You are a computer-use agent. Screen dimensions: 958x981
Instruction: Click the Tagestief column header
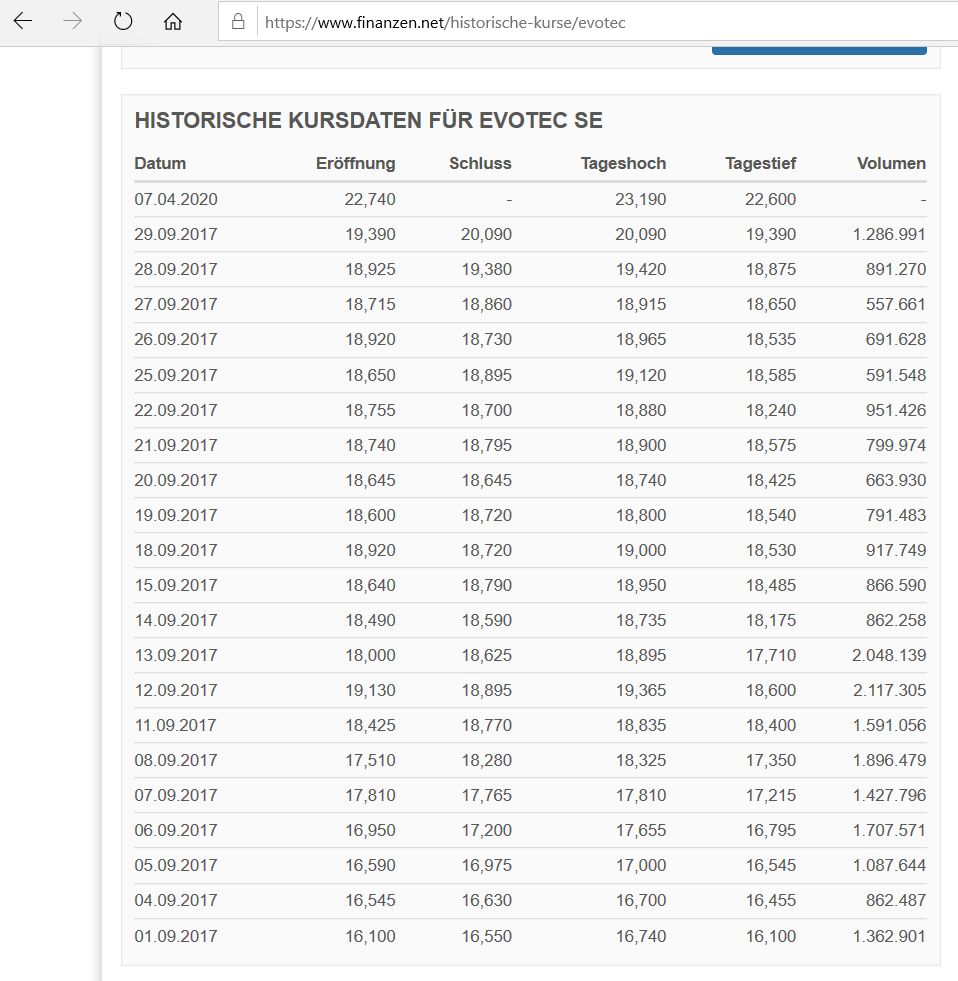(760, 163)
